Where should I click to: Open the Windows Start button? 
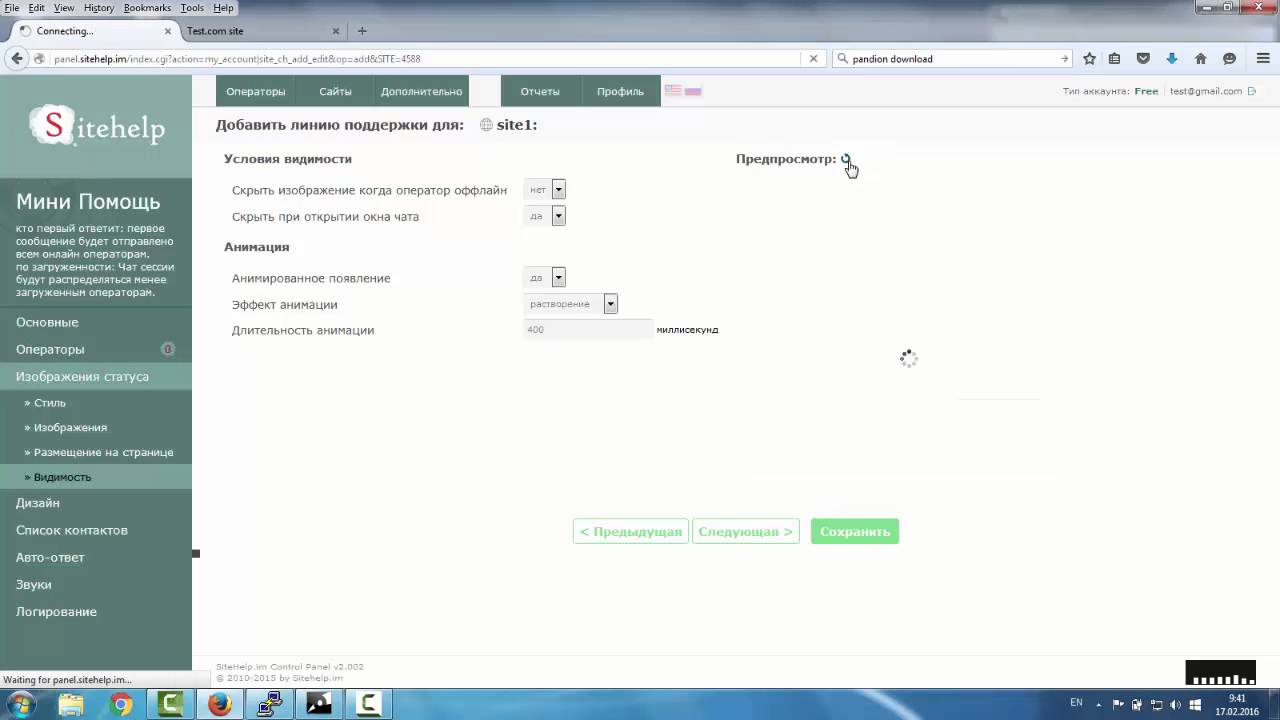pos(18,704)
